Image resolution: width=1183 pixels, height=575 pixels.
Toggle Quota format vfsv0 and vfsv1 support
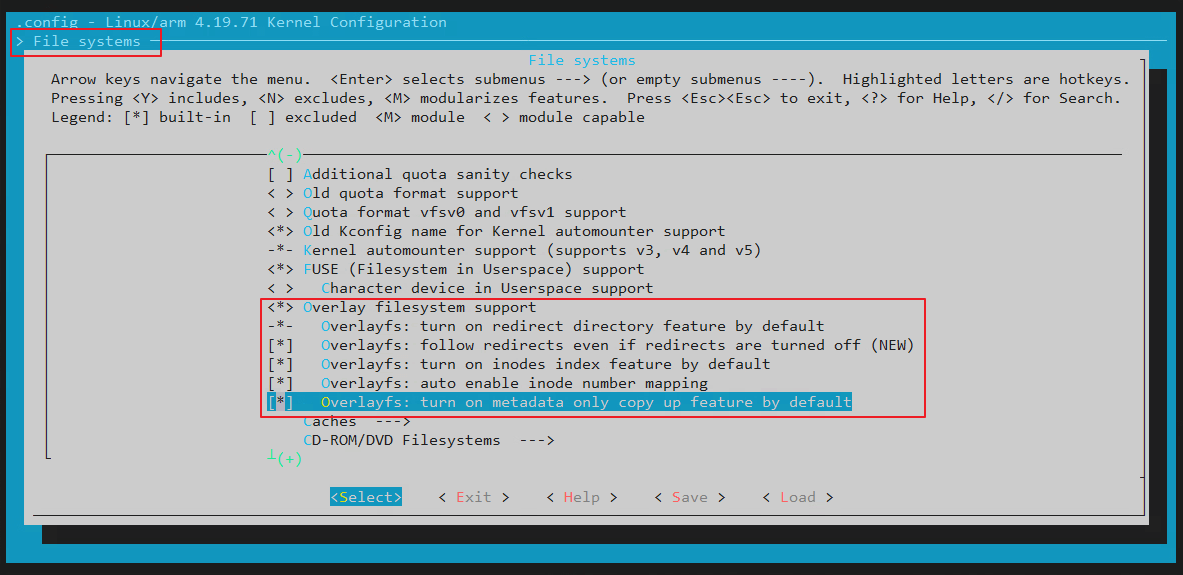280,212
